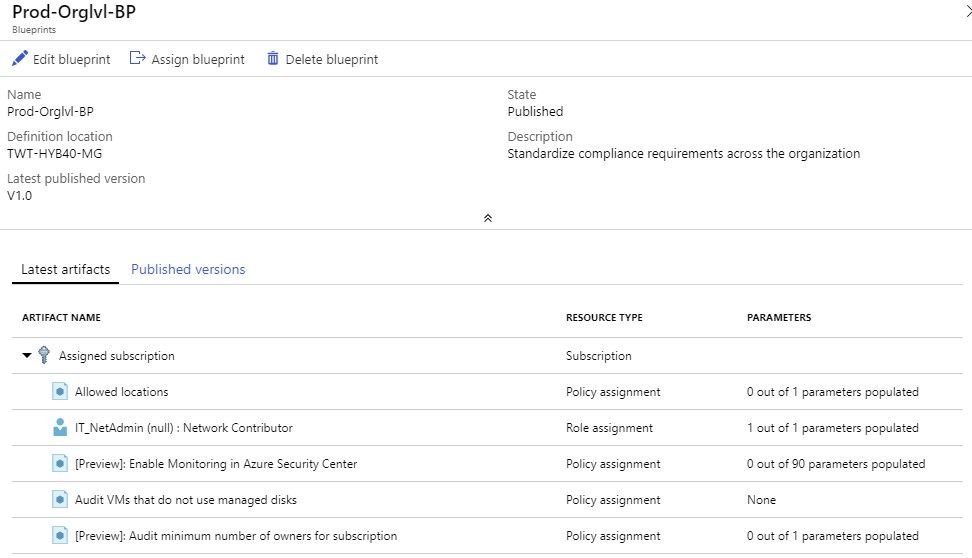972x558 pixels.
Task: Click the Edit blueprint pencil icon
Action: (x=19, y=59)
